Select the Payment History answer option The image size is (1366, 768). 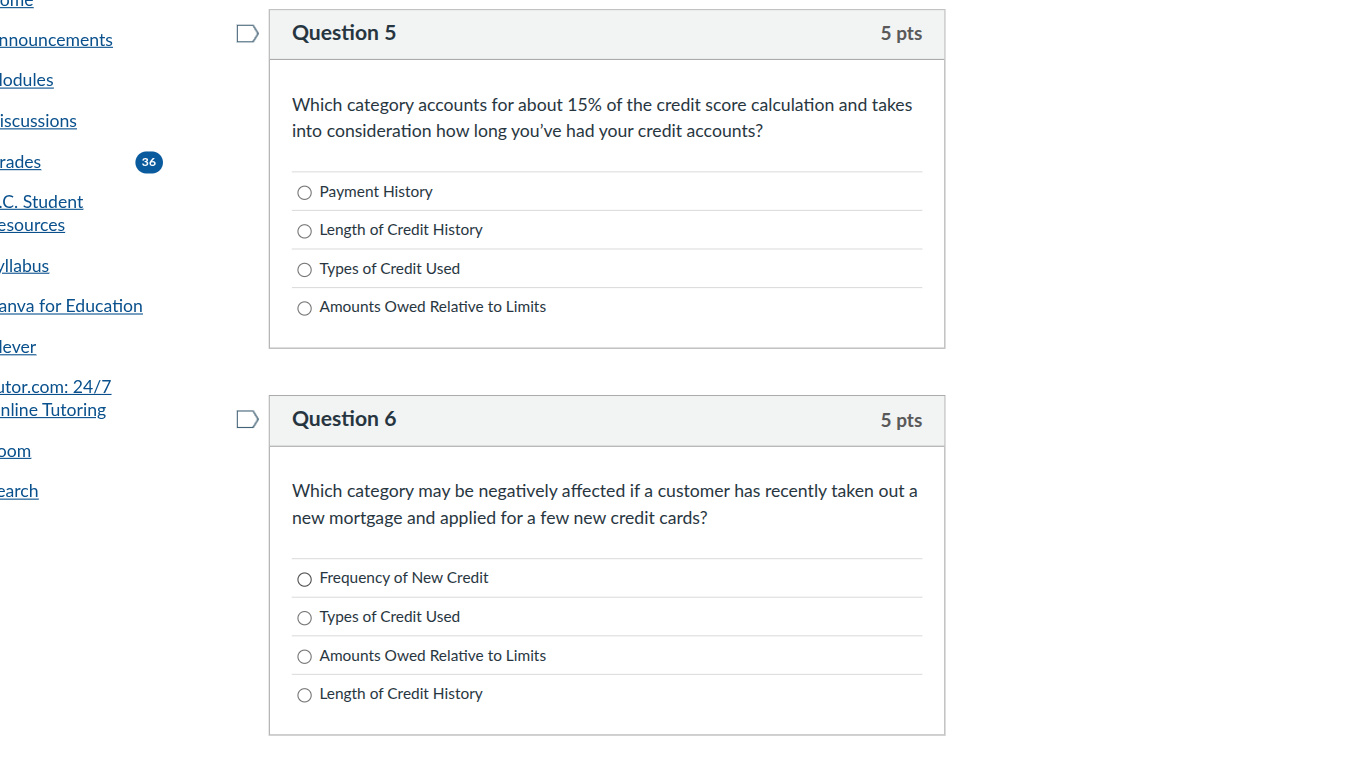click(304, 192)
